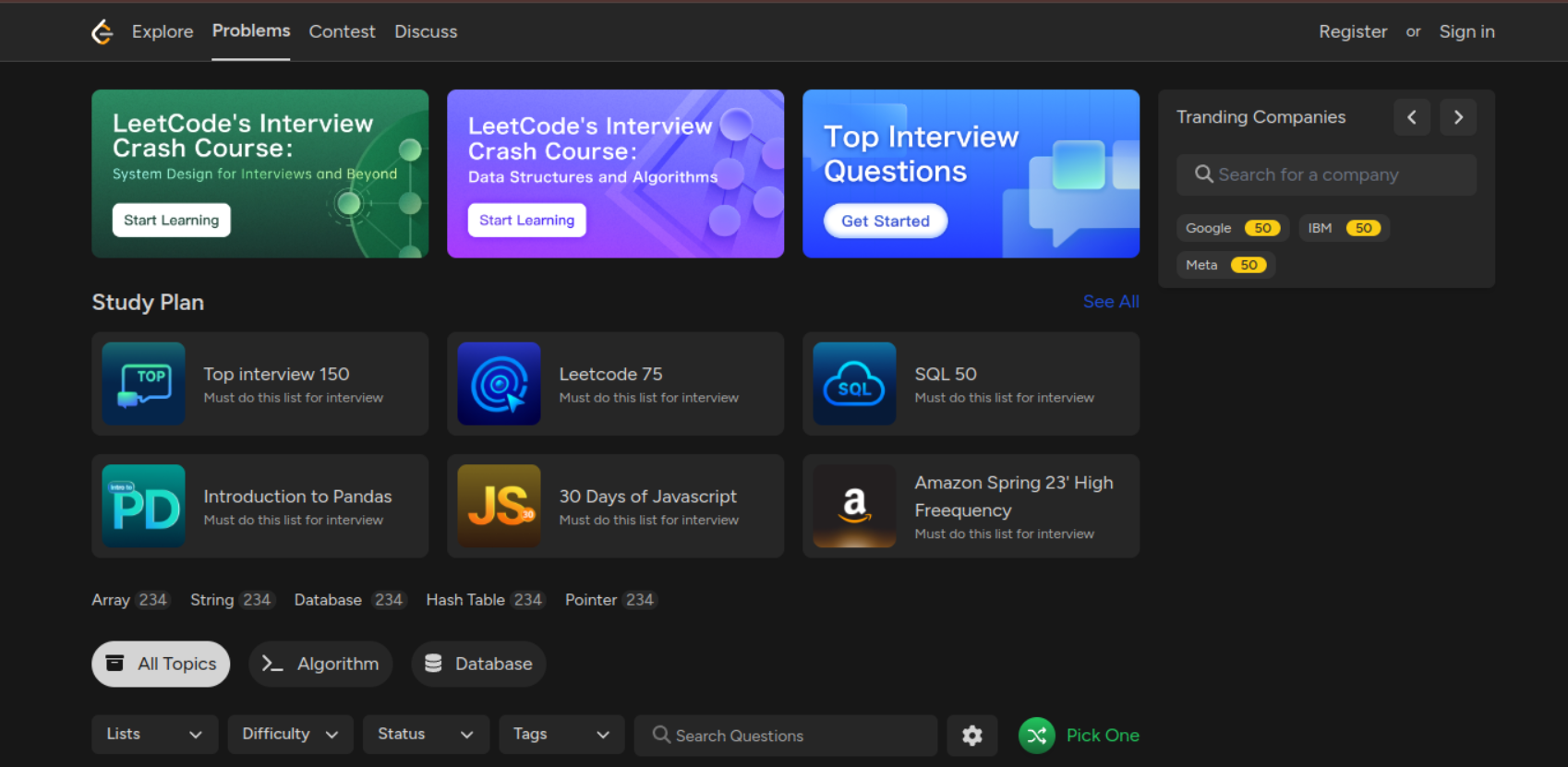The width and height of the screenshot is (1568, 767).
Task: Click the 30 Days of Javascript JS icon
Action: point(499,506)
